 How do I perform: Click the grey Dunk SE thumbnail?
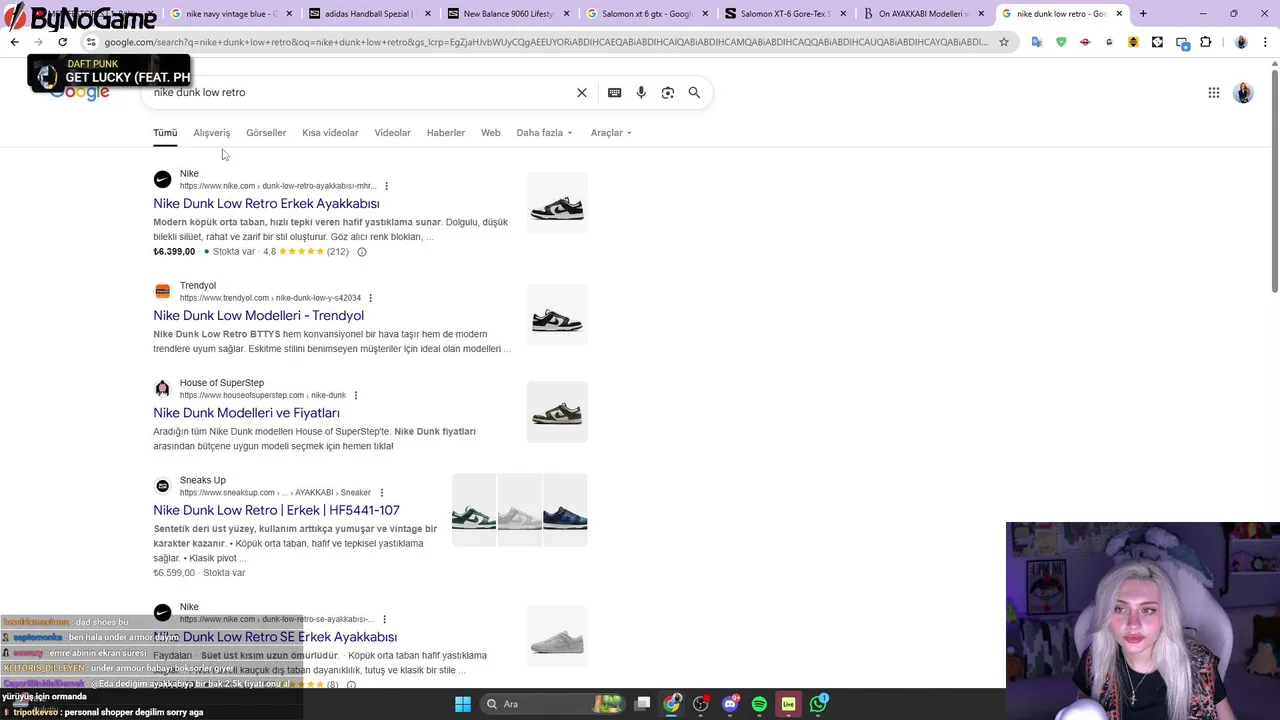point(557,637)
